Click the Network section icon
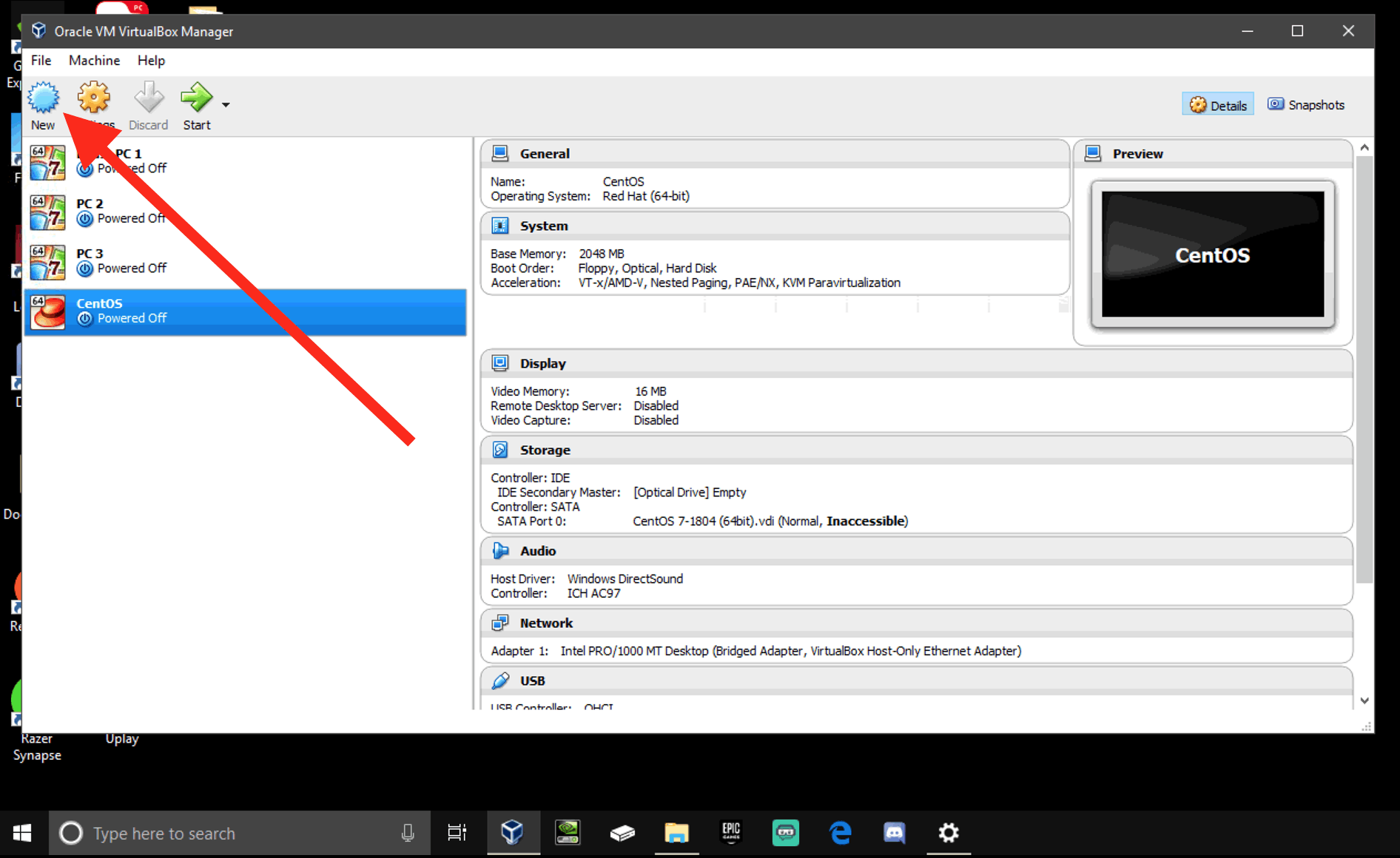This screenshot has height=858, width=1400. point(500,623)
